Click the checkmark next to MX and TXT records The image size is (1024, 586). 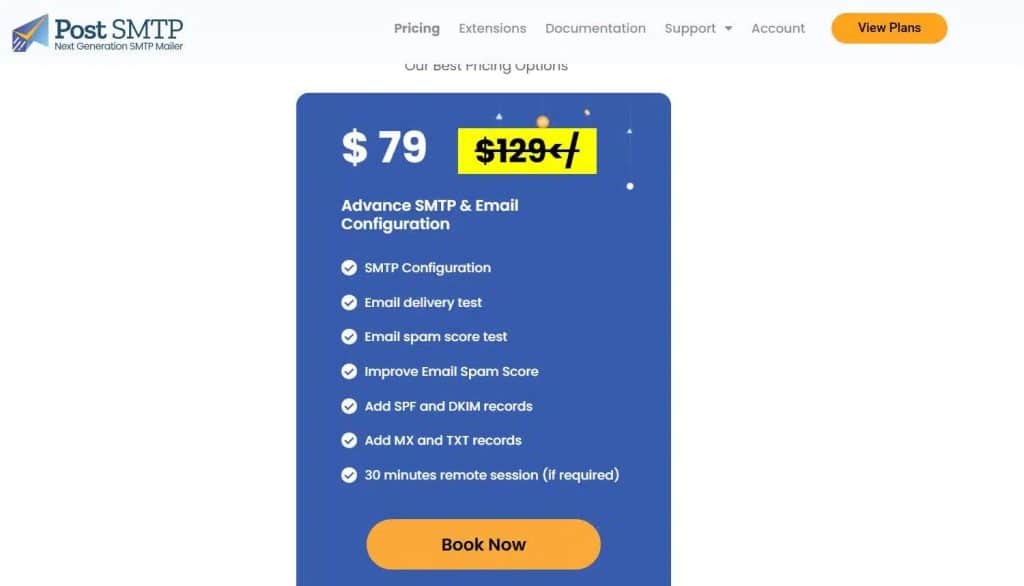click(x=349, y=440)
